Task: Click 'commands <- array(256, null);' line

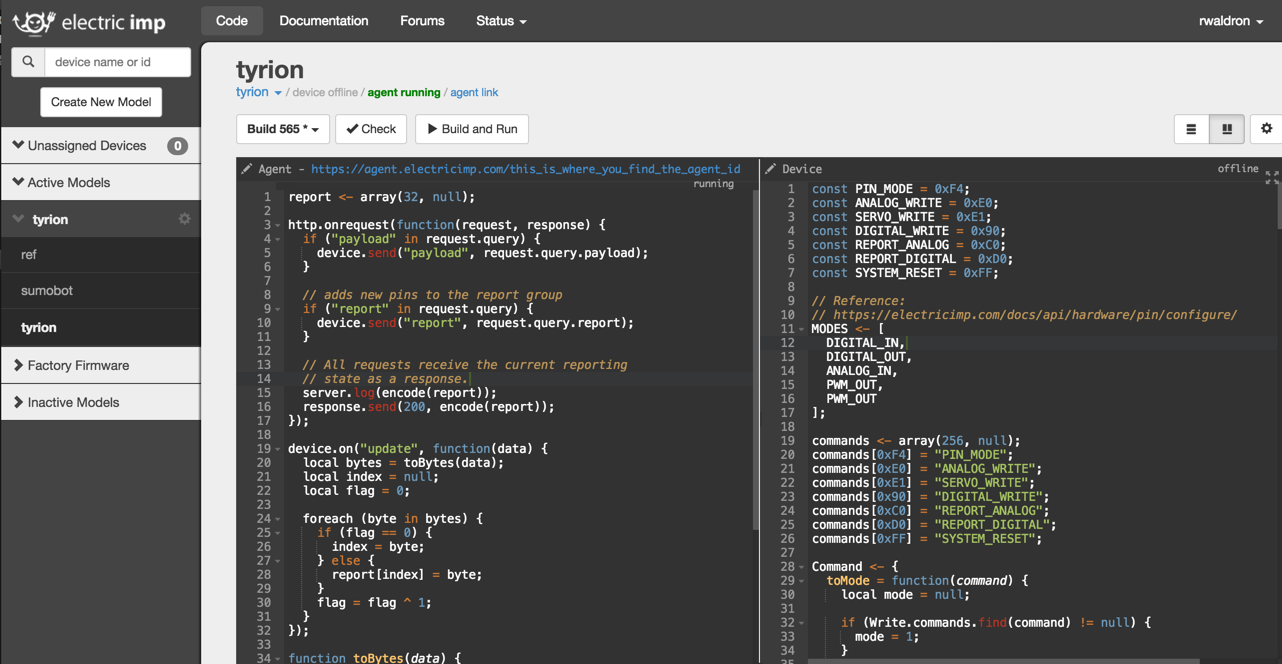Action: tap(916, 441)
